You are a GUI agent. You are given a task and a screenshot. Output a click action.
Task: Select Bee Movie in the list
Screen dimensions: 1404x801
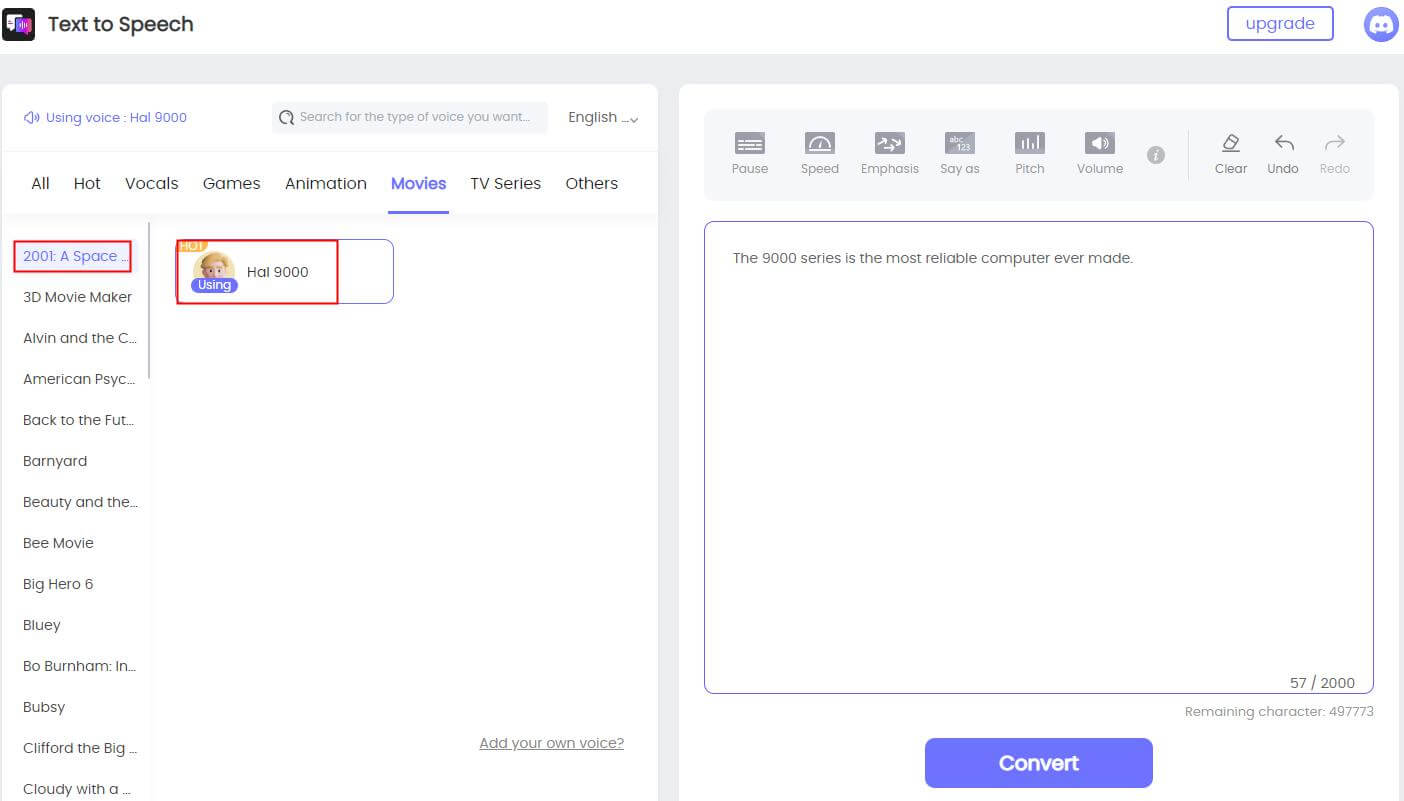coord(58,543)
